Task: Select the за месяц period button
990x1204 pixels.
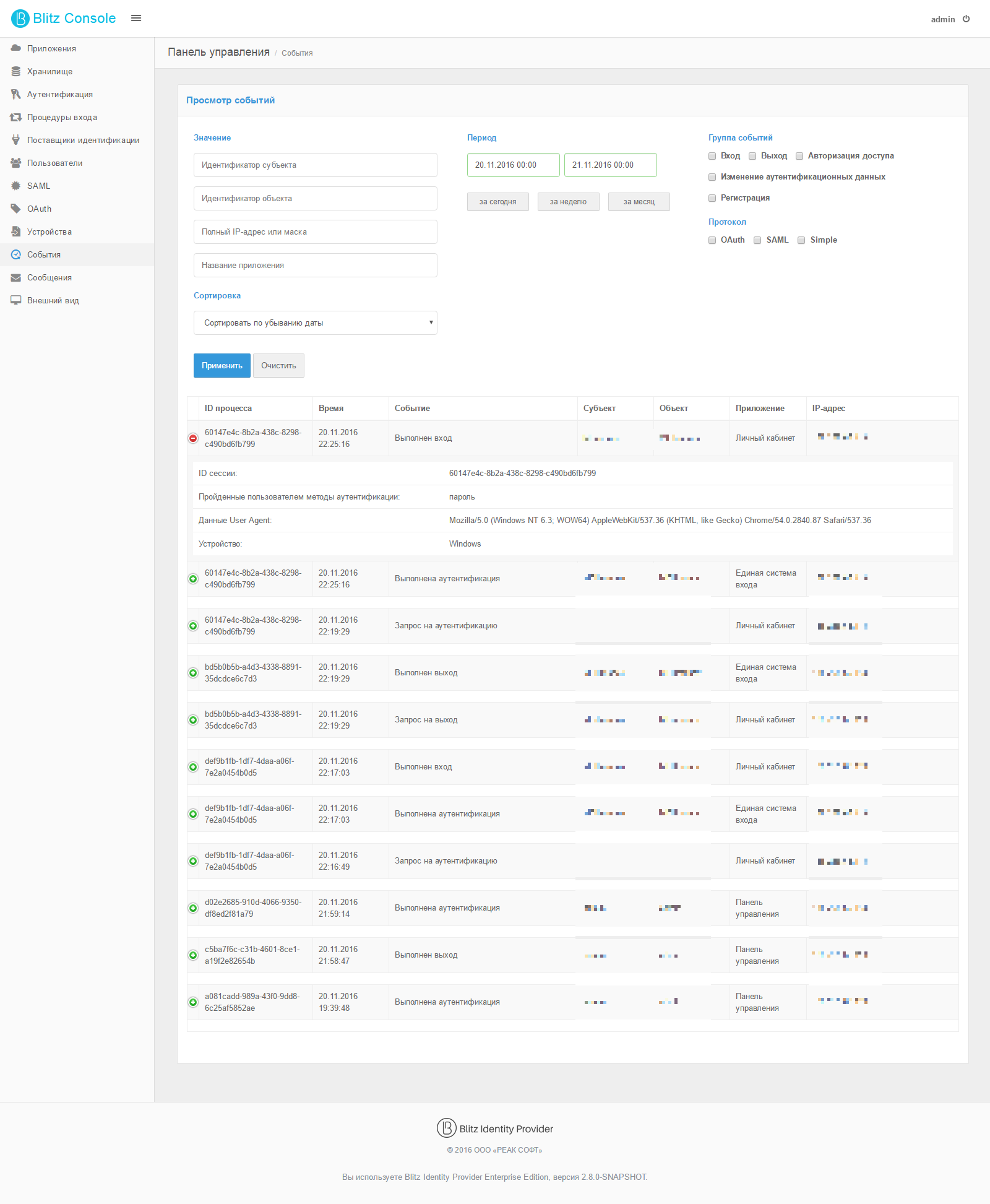Action: [639, 202]
